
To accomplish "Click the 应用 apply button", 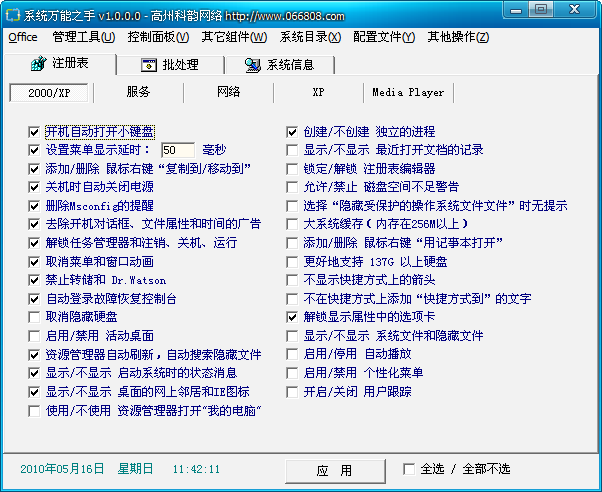I will pyautogui.click(x=334, y=470).
